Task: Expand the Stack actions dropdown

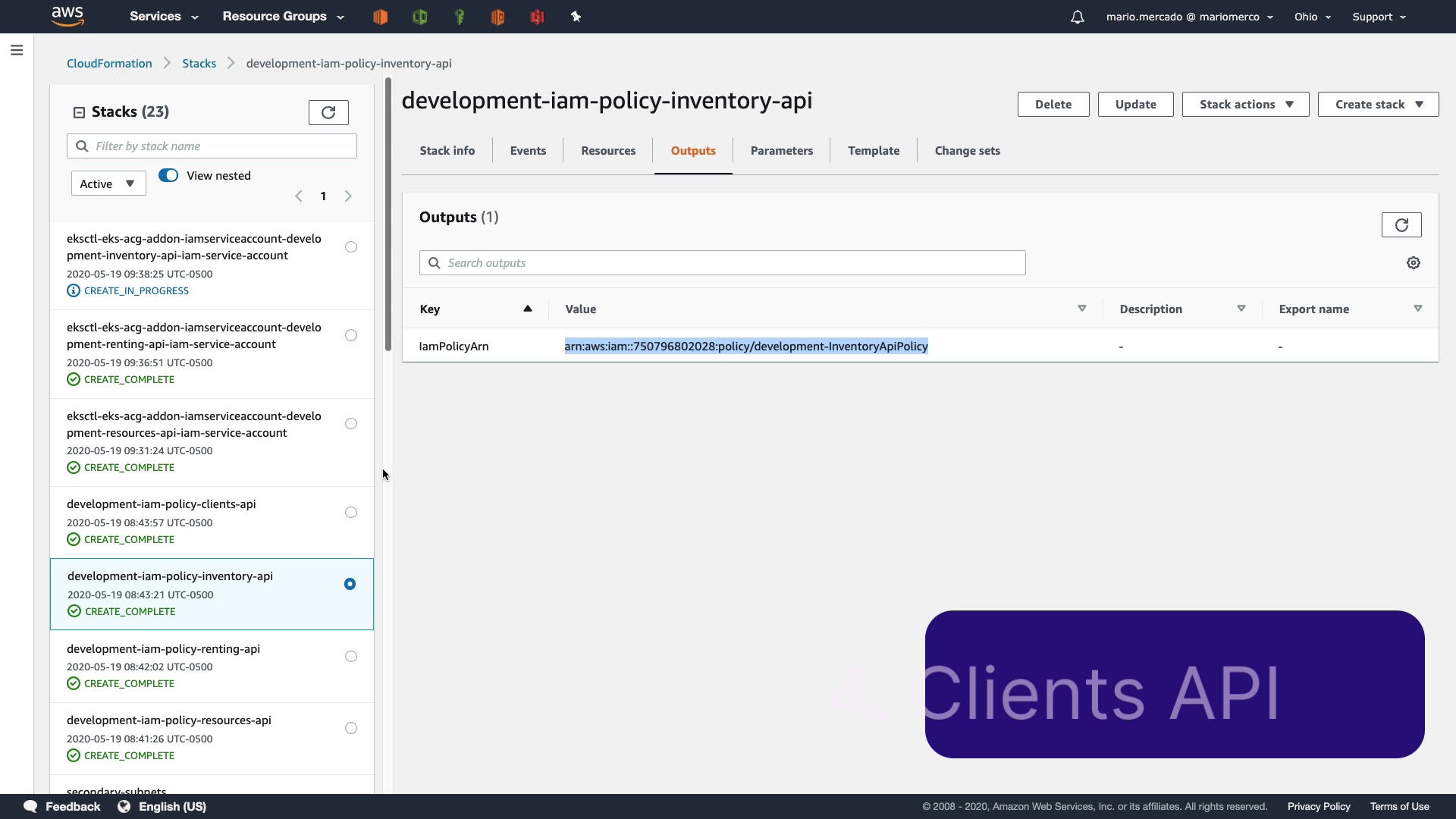Action: click(x=1245, y=105)
